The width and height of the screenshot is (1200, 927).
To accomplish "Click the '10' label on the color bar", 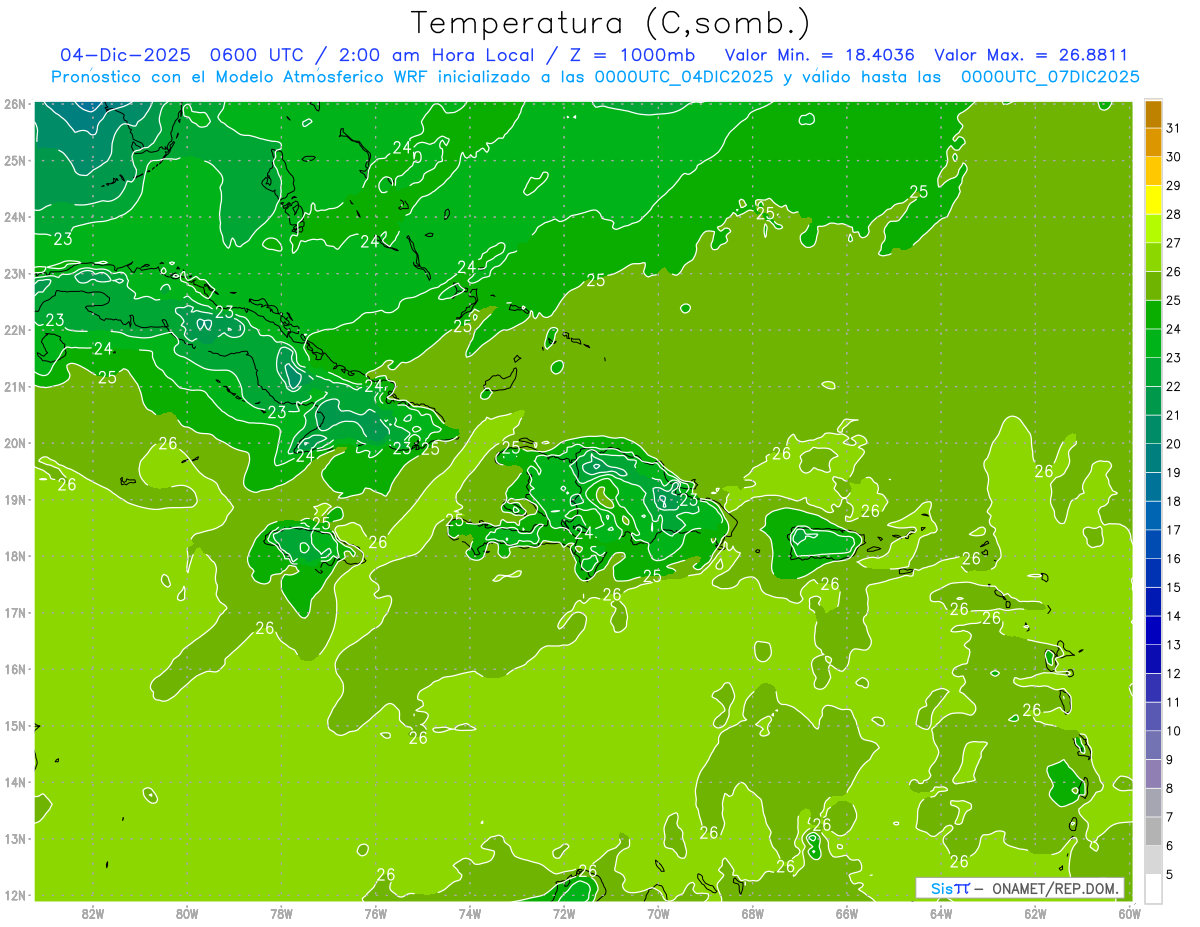I will [x=1174, y=731].
